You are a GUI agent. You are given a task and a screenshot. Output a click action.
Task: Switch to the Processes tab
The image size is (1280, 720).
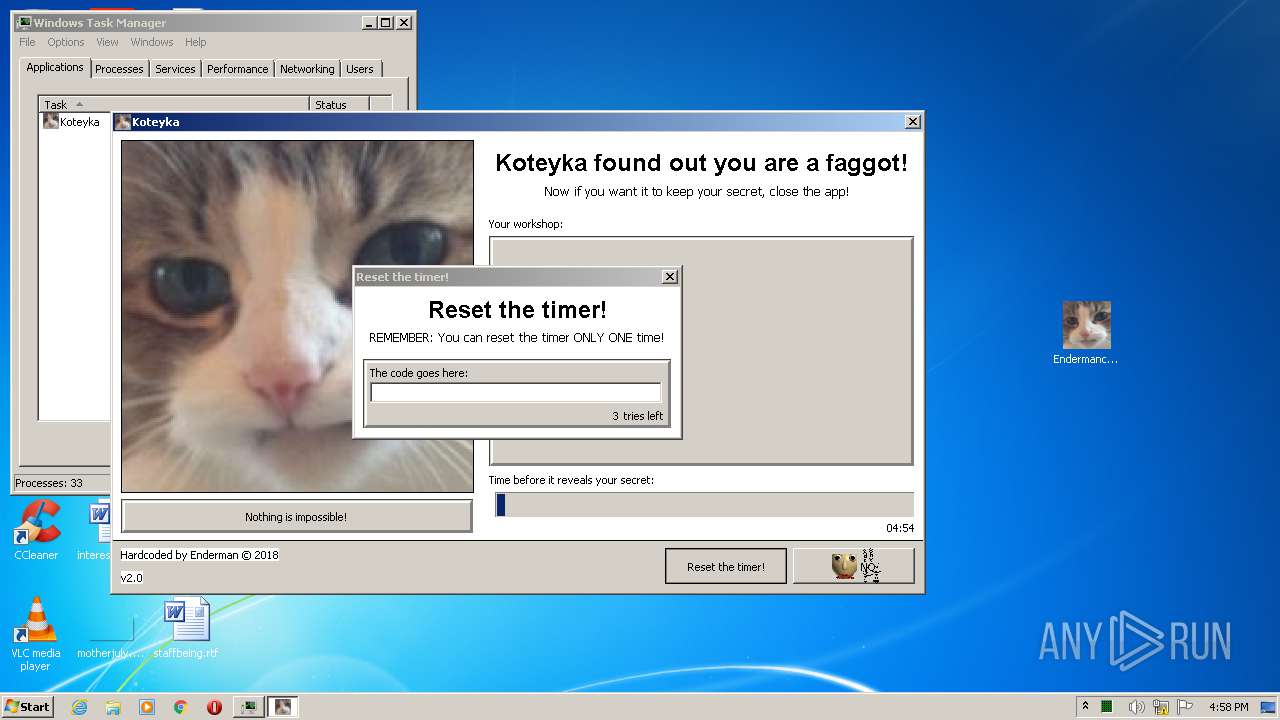119,69
